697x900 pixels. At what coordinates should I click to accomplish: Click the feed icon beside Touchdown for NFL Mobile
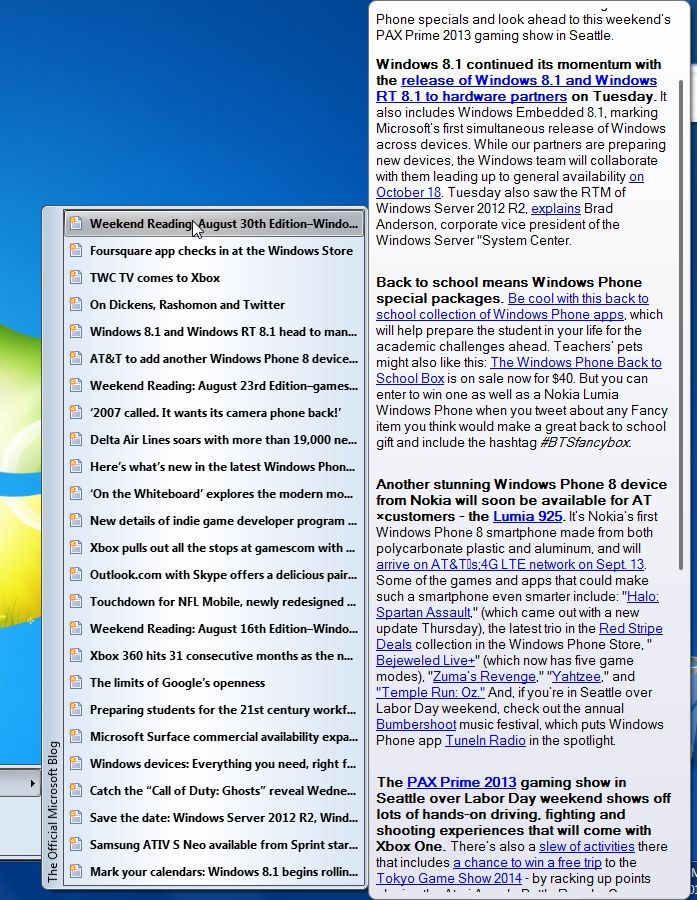pyautogui.click(x=76, y=601)
